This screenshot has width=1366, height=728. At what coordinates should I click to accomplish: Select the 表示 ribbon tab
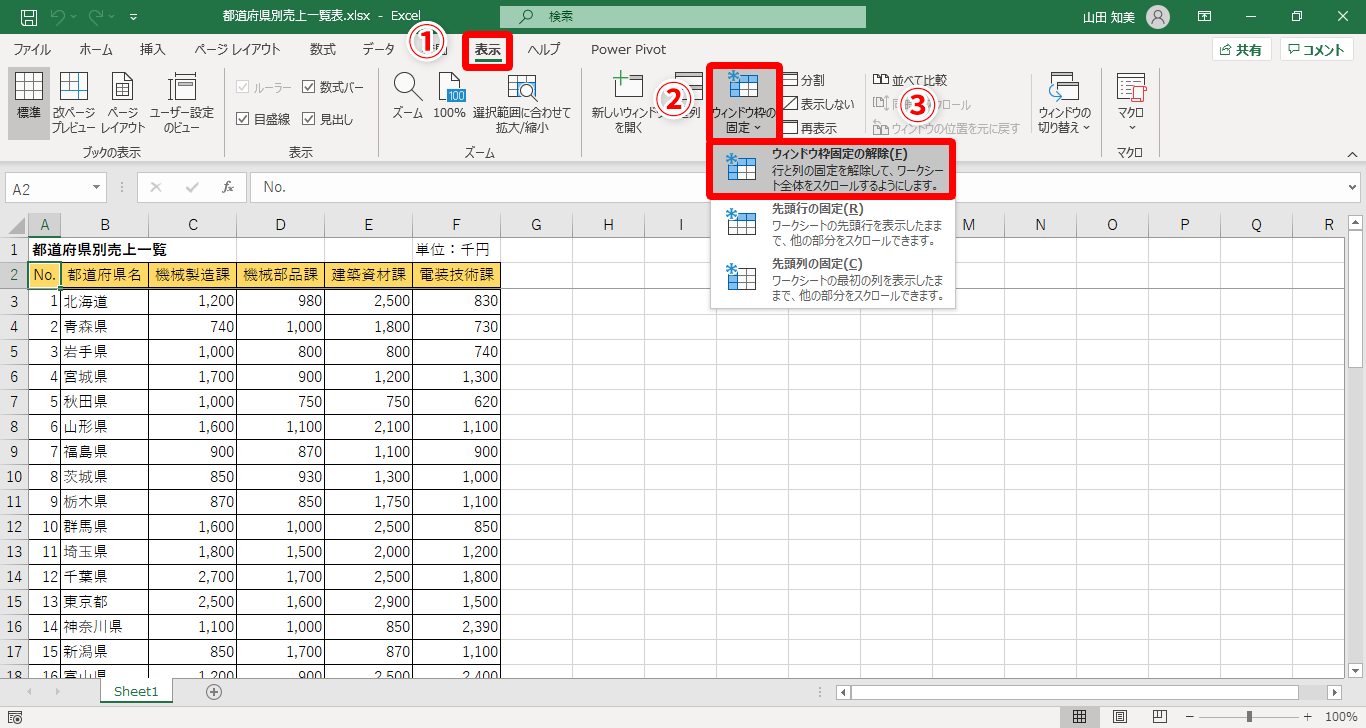488,50
